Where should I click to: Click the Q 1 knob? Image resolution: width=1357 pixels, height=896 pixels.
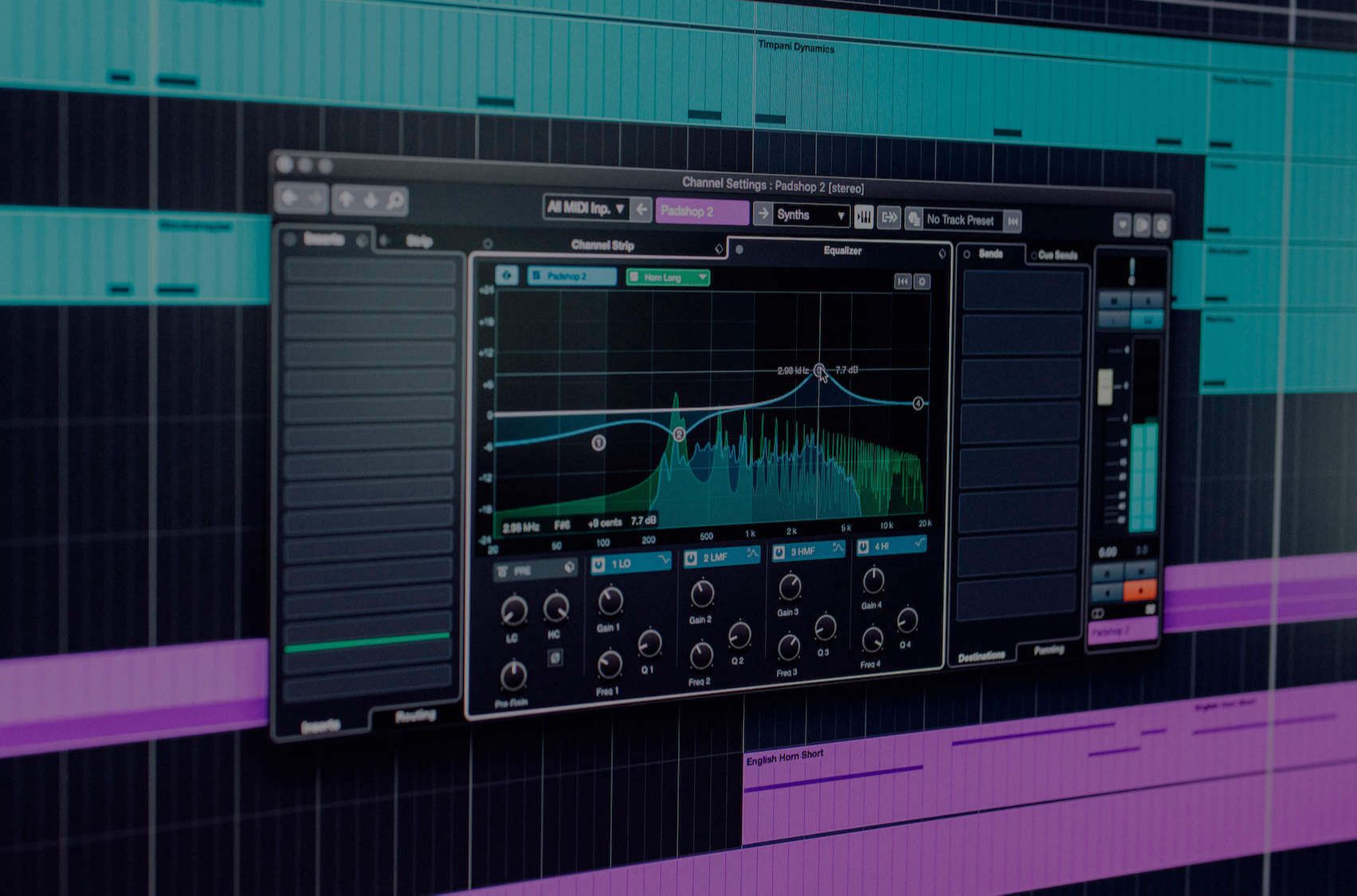coord(649,643)
